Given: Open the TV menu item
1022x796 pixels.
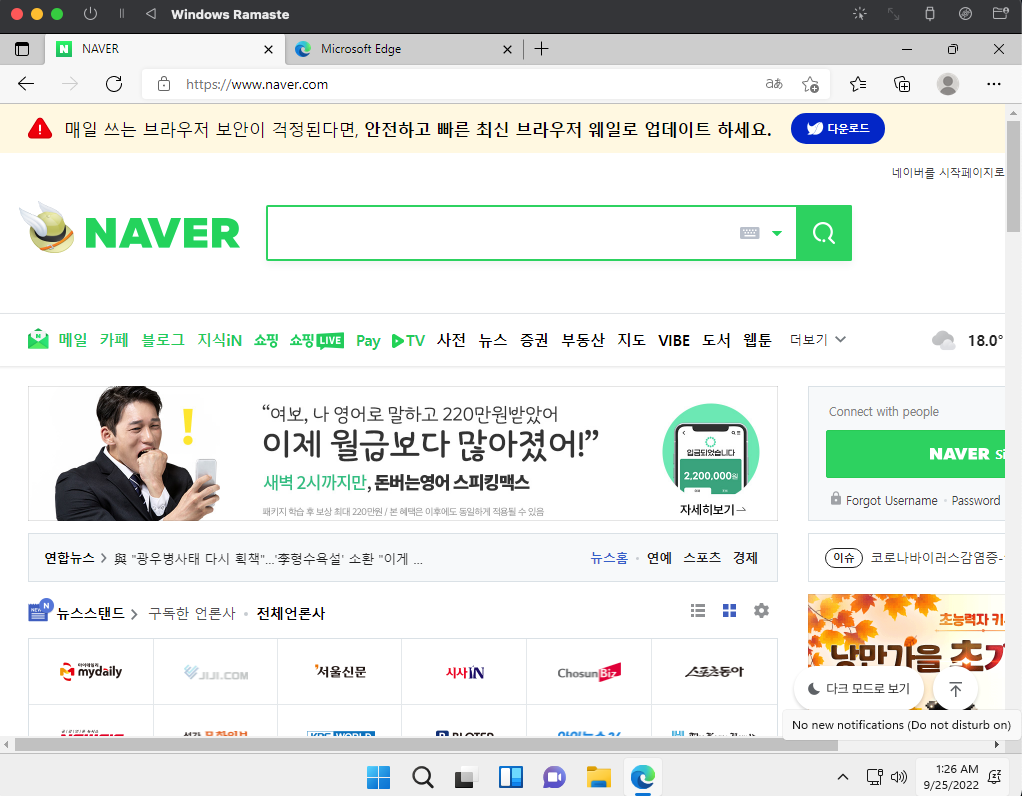Looking at the screenshot, I should point(408,340).
